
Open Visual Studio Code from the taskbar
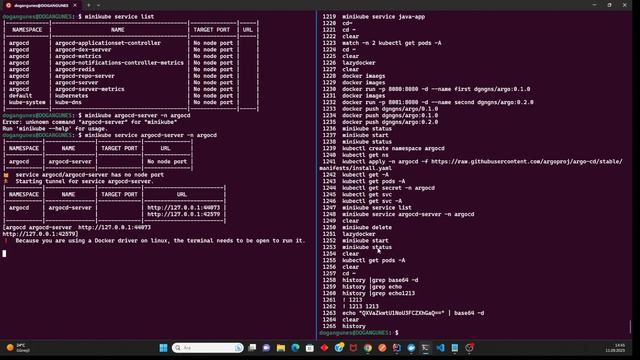[x=440, y=348]
